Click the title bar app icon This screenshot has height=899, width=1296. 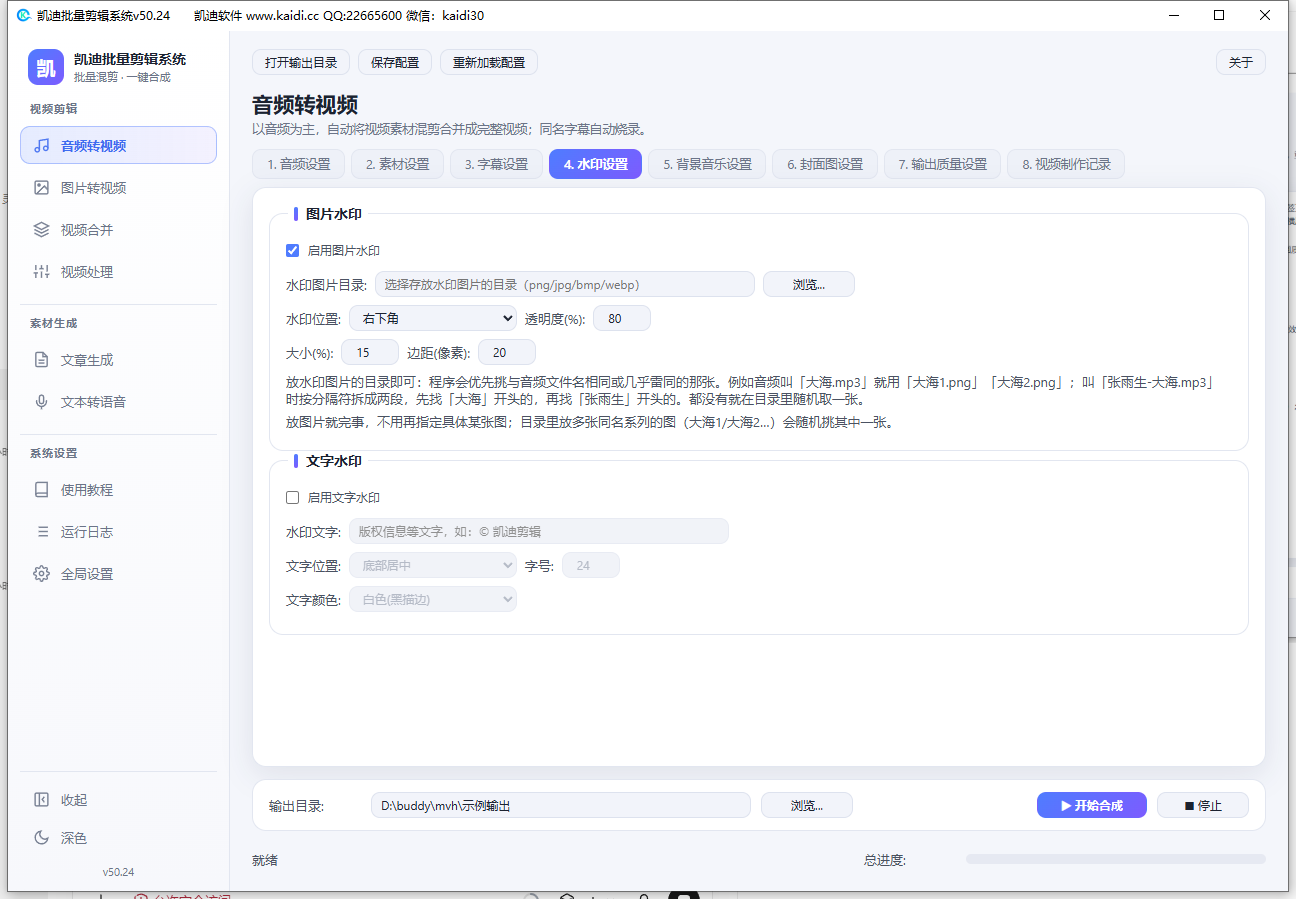coord(24,15)
